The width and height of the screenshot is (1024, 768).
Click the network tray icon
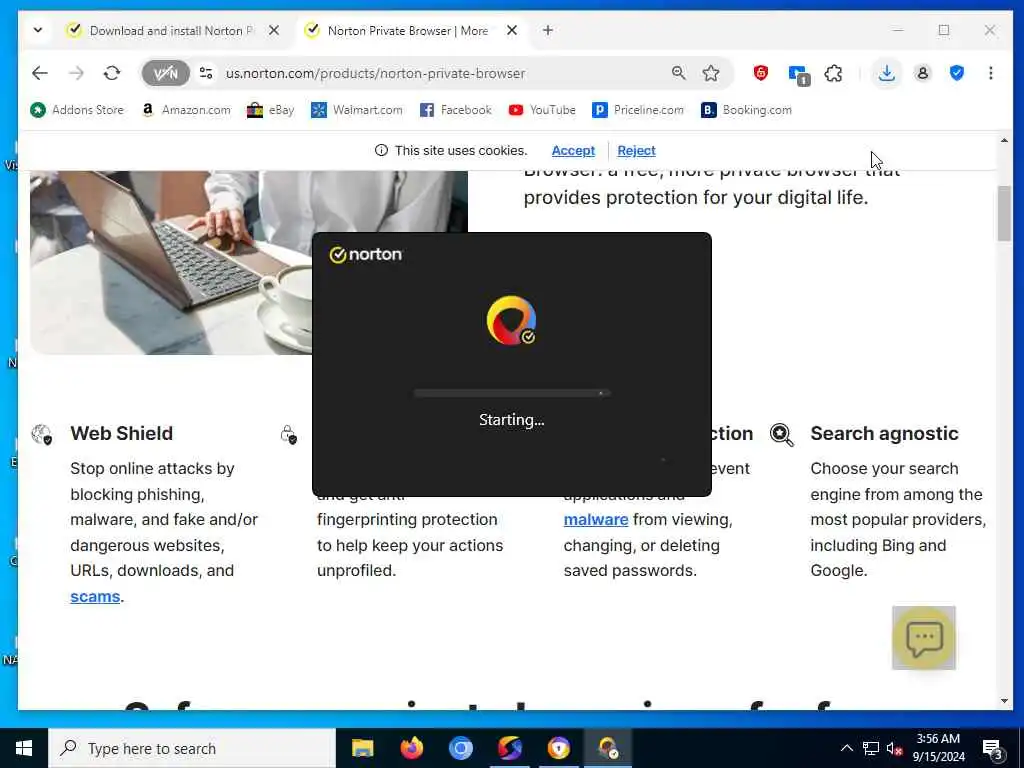click(x=871, y=748)
